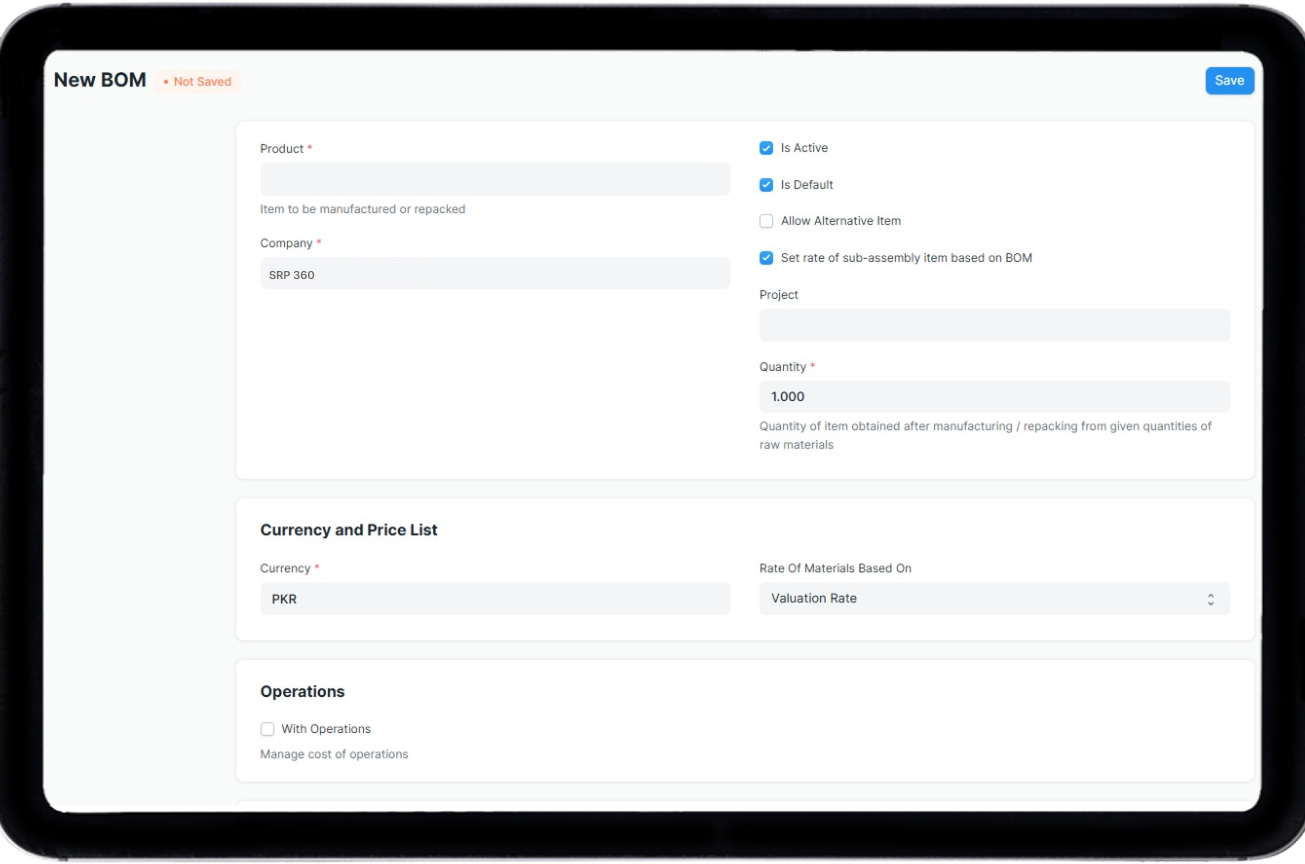Enable the With Operations checkbox

[267, 729]
